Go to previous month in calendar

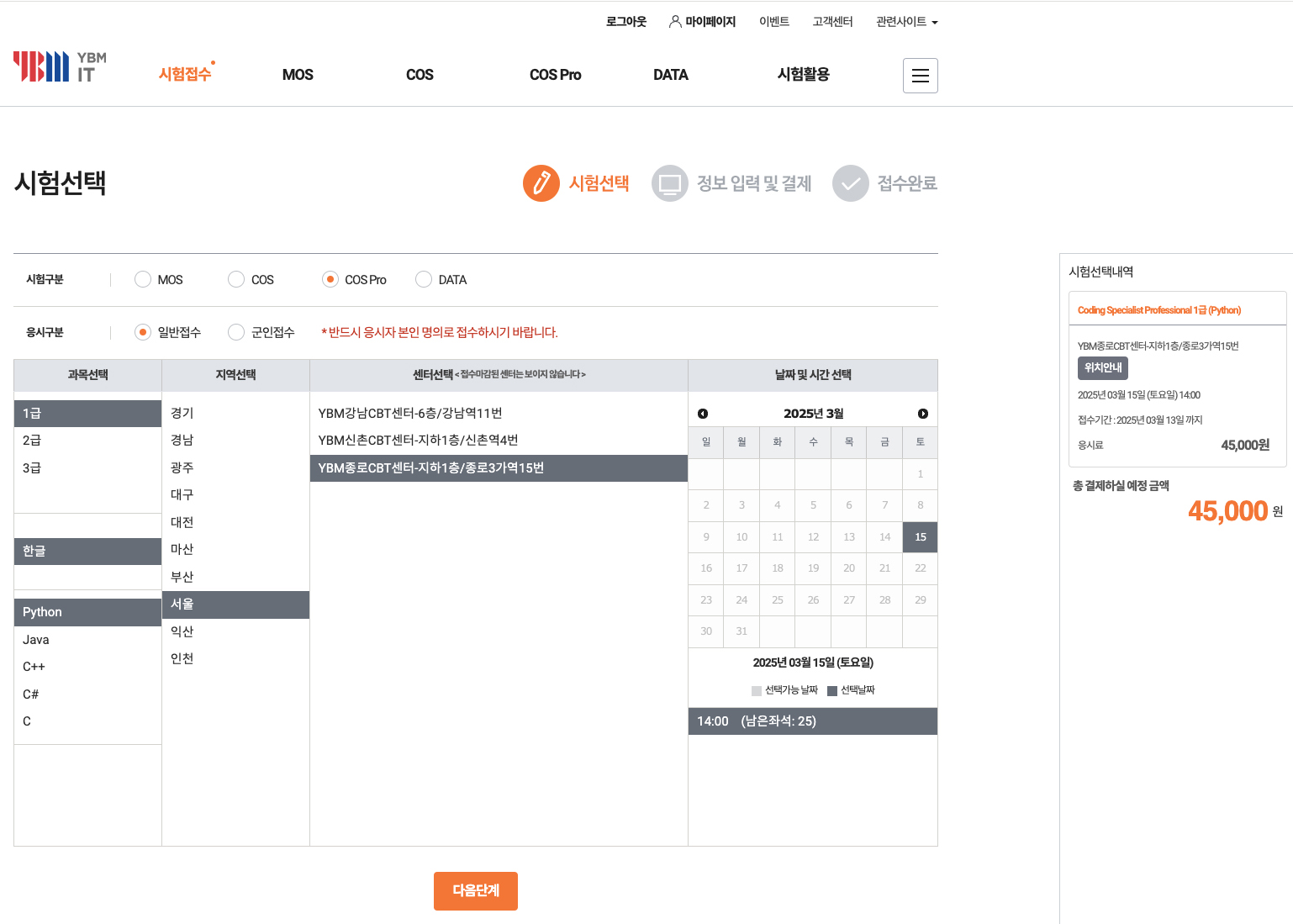point(703,414)
